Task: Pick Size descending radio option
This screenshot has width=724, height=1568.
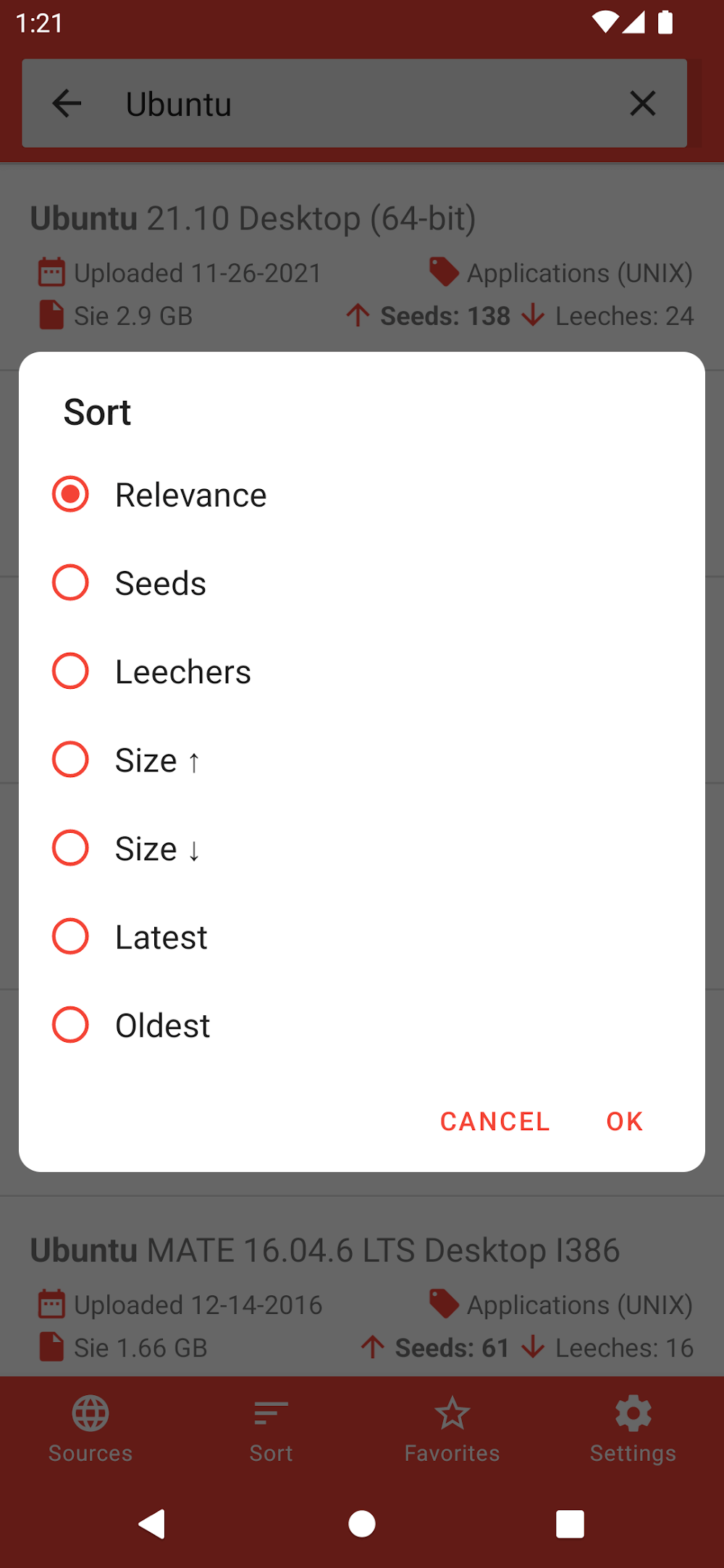Action: point(71,847)
